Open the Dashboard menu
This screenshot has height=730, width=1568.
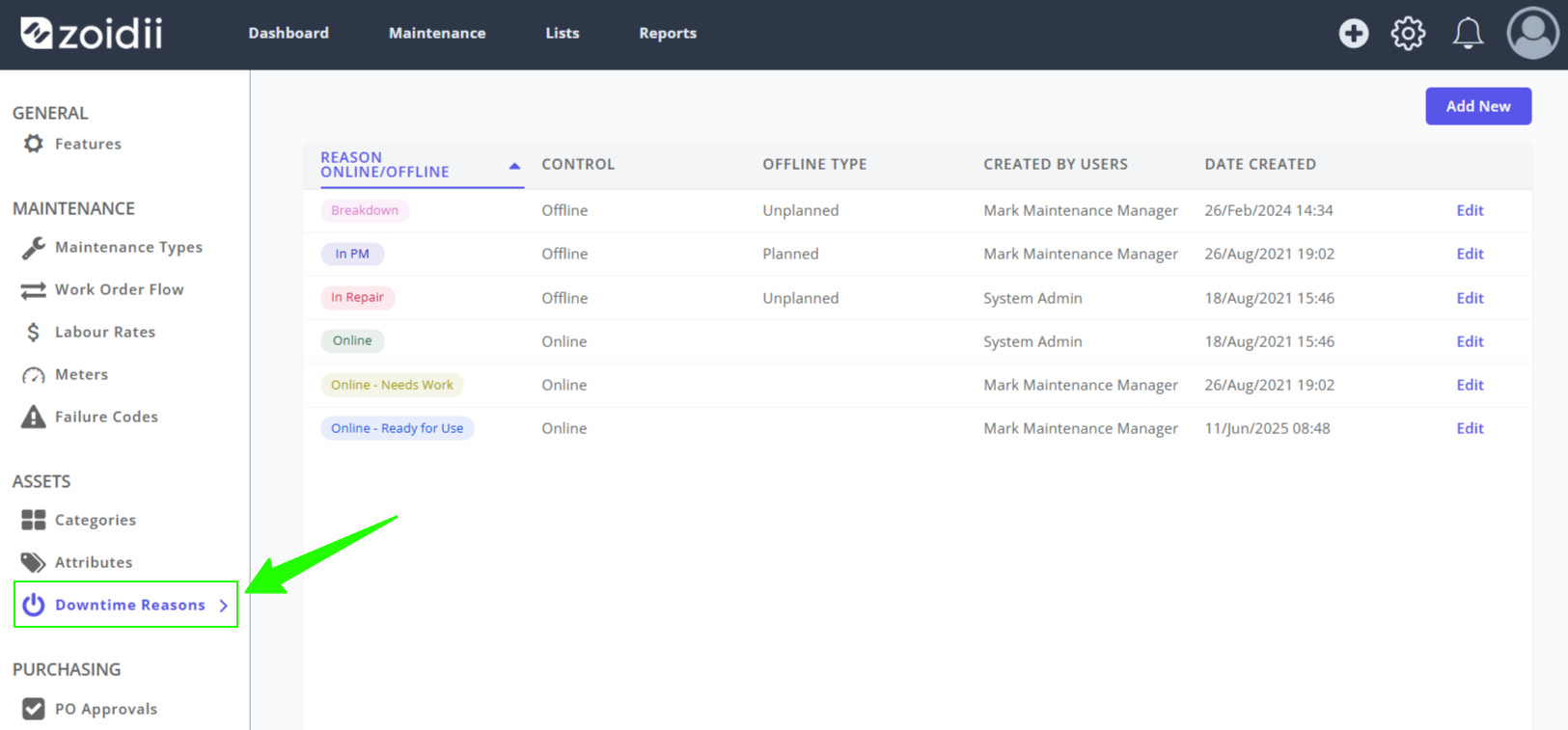(x=289, y=33)
